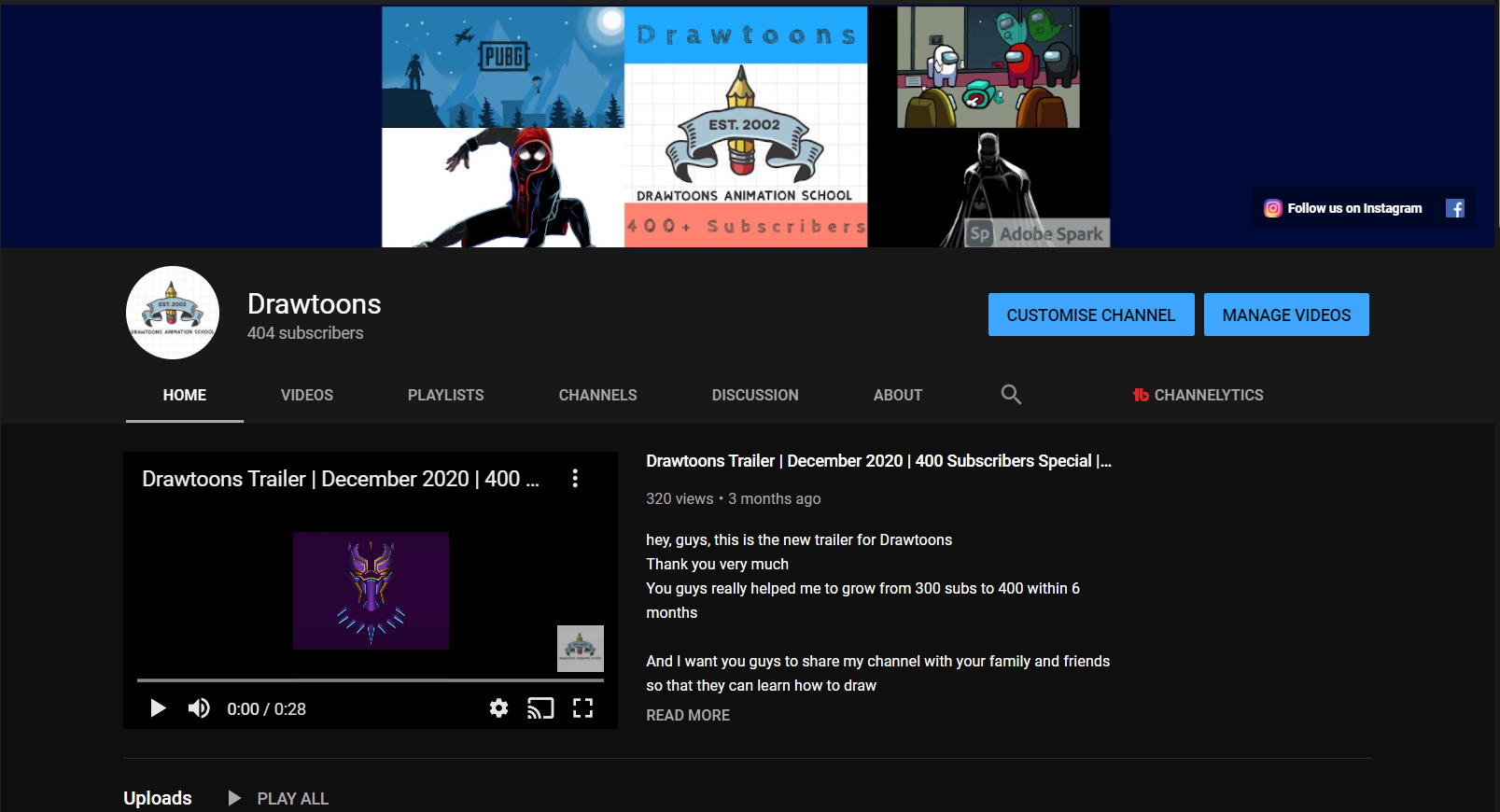Go to the Playlists tab
The image size is (1500, 812).
point(446,395)
